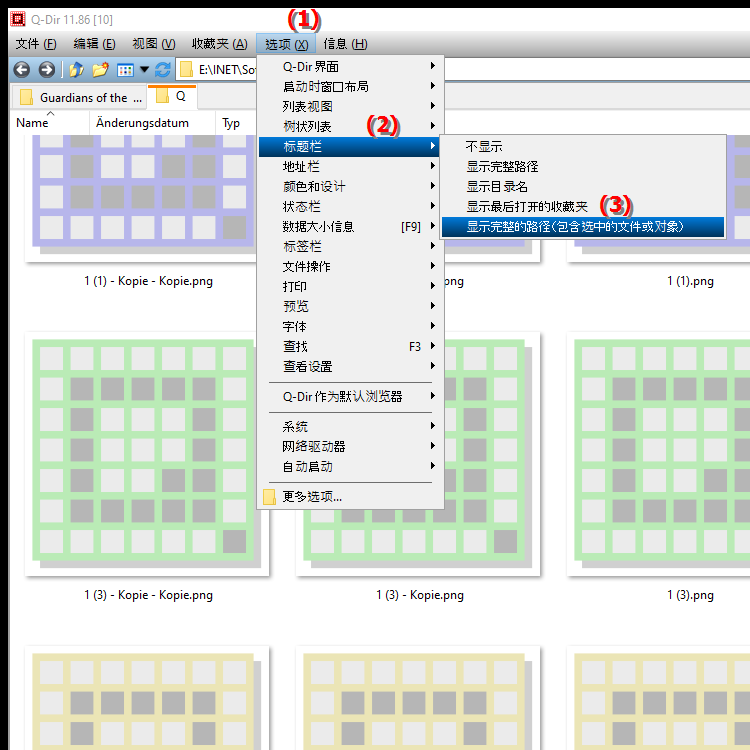The width and height of the screenshot is (750, 750).
Task: Open 字体 submenu
Action: pyautogui.click(x=351, y=326)
